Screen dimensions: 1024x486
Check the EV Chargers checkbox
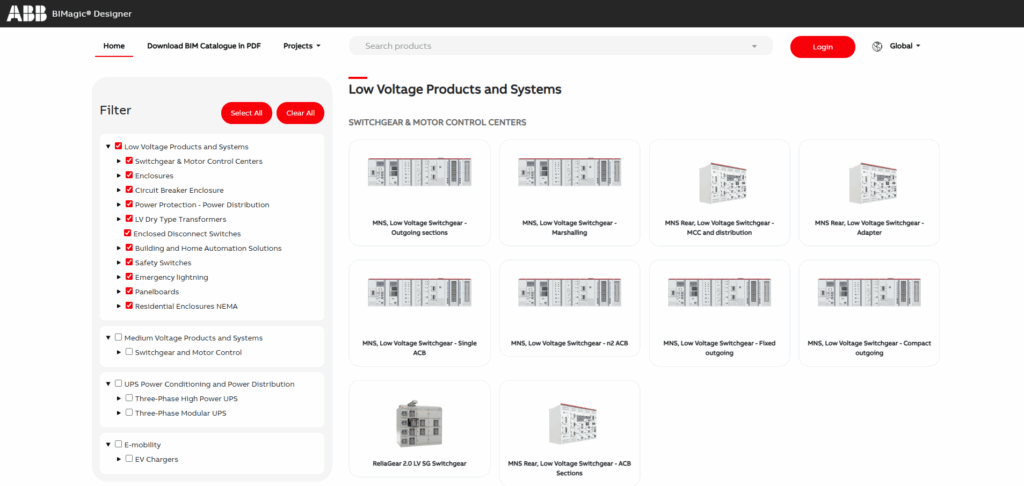coord(129,459)
